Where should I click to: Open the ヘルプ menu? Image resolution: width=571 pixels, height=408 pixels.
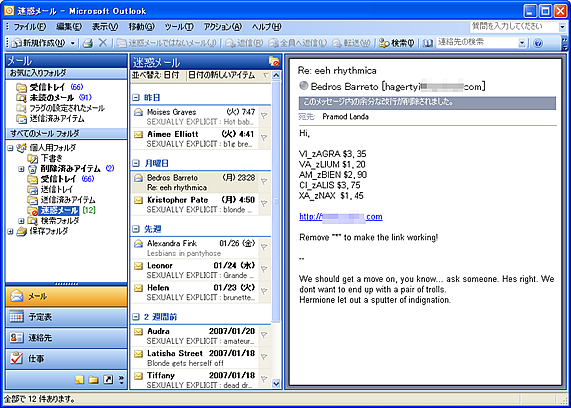coord(267,27)
